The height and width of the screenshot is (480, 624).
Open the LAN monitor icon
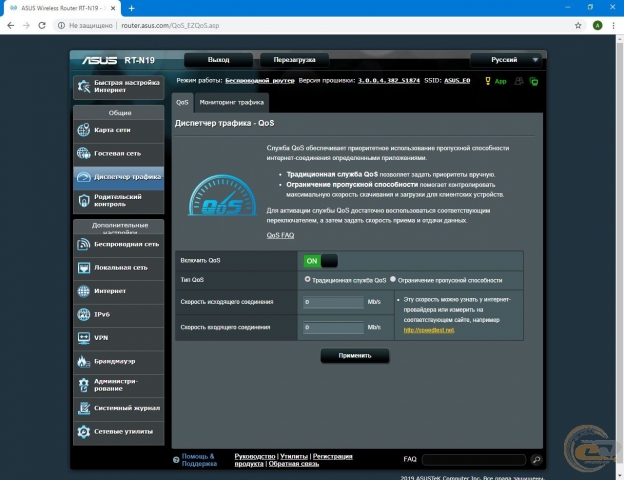tap(84, 268)
